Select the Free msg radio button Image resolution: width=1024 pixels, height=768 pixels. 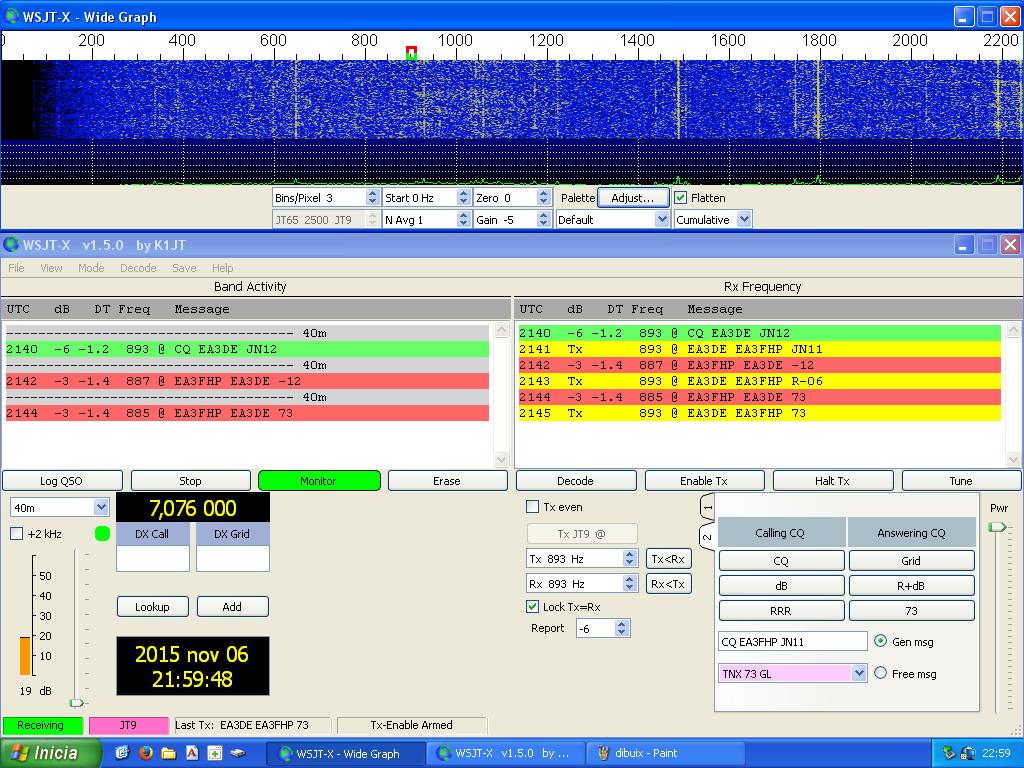coord(879,672)
